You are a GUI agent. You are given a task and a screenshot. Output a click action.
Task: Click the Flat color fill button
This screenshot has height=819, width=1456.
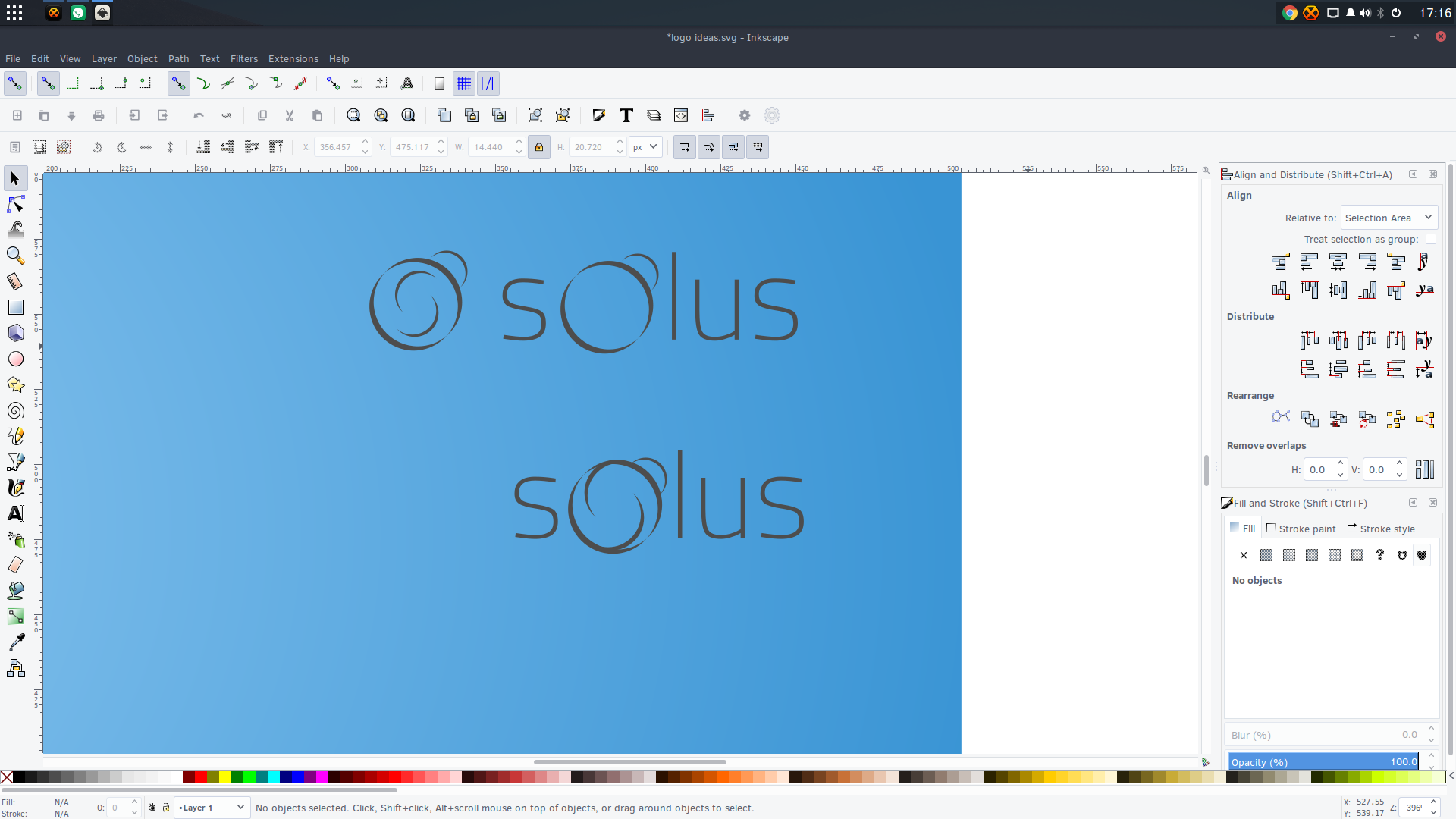[x=1266, y=555]
